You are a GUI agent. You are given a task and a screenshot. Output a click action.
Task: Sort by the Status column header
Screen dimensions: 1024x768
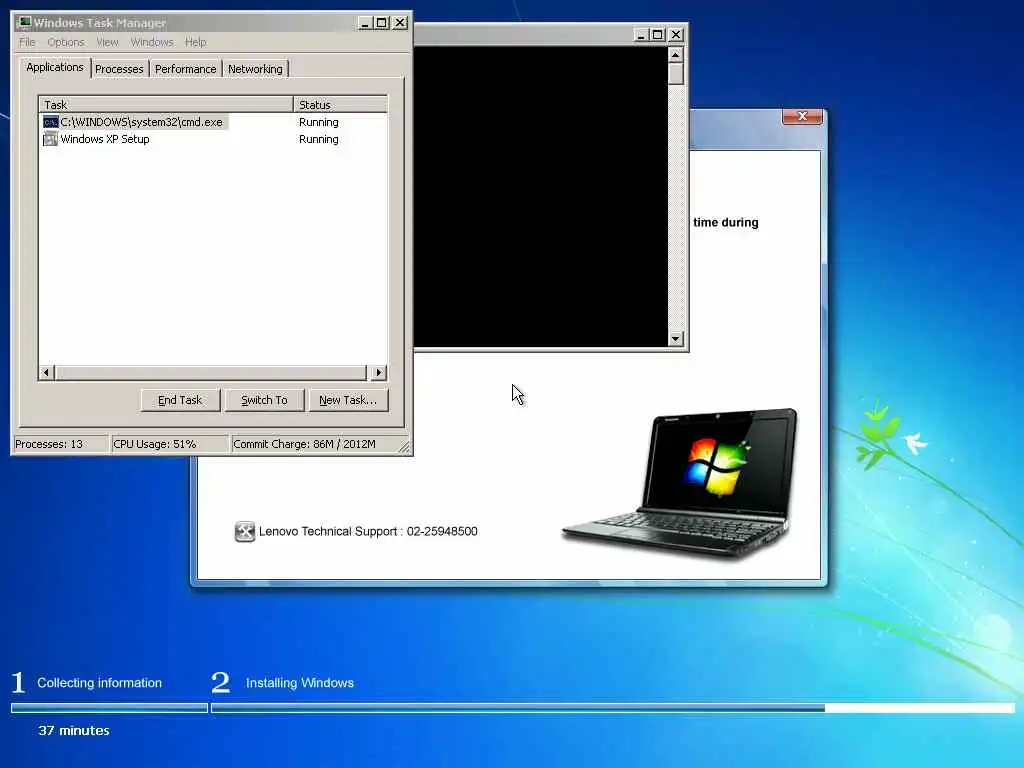pyautogui.click(x=340, y=104)
